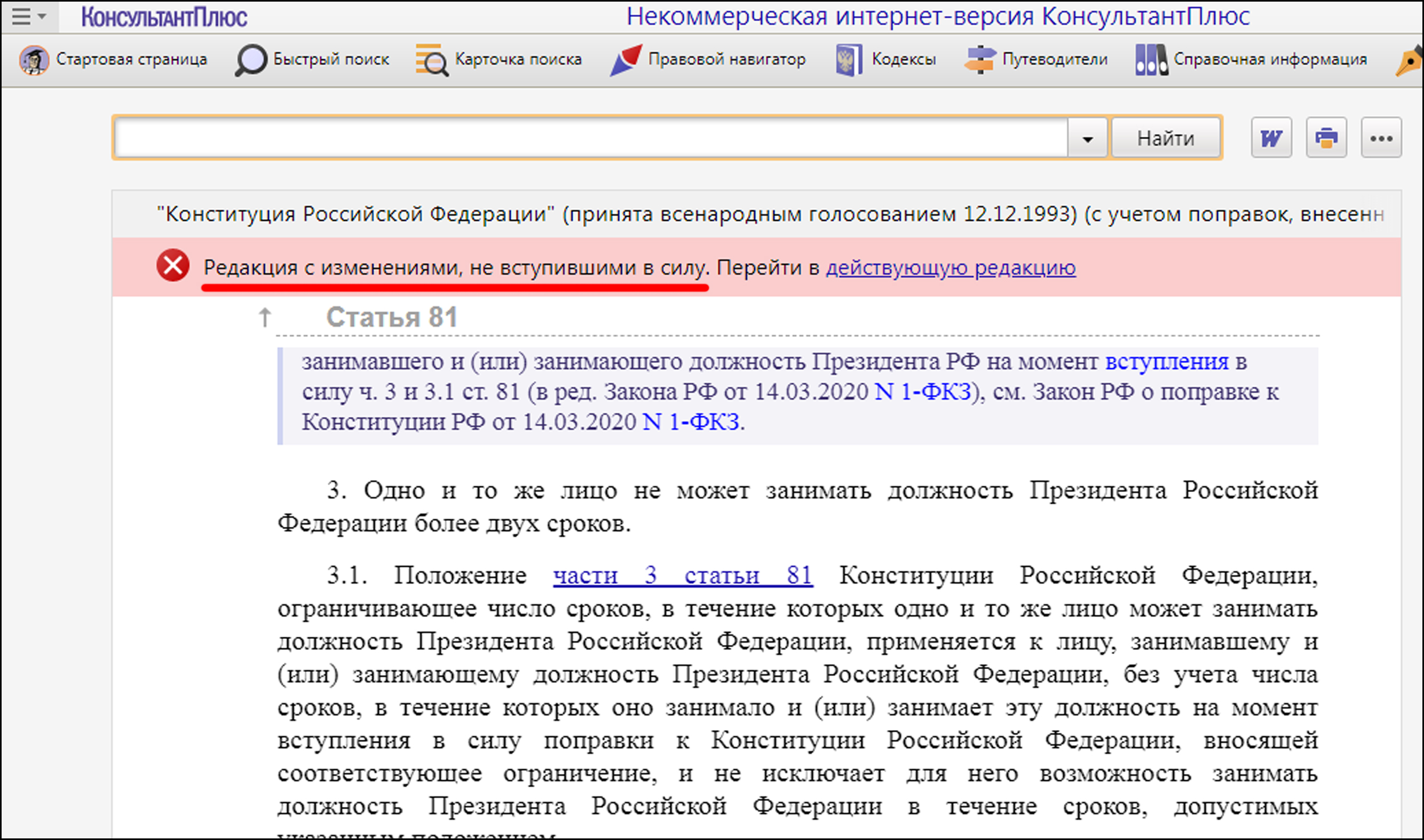Image resolution: width=1424 pixels, height=840 pixels.
Task: Open first N 1-ФКЗ link after 14.03.2020
Action: (x=922, y=392)
